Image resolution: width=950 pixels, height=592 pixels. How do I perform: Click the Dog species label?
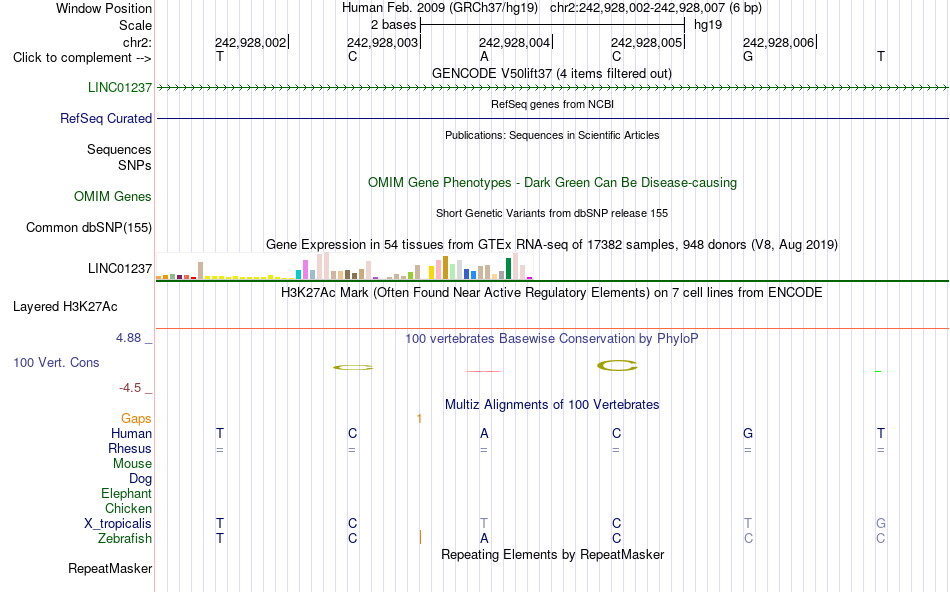(x=141, y=478)
